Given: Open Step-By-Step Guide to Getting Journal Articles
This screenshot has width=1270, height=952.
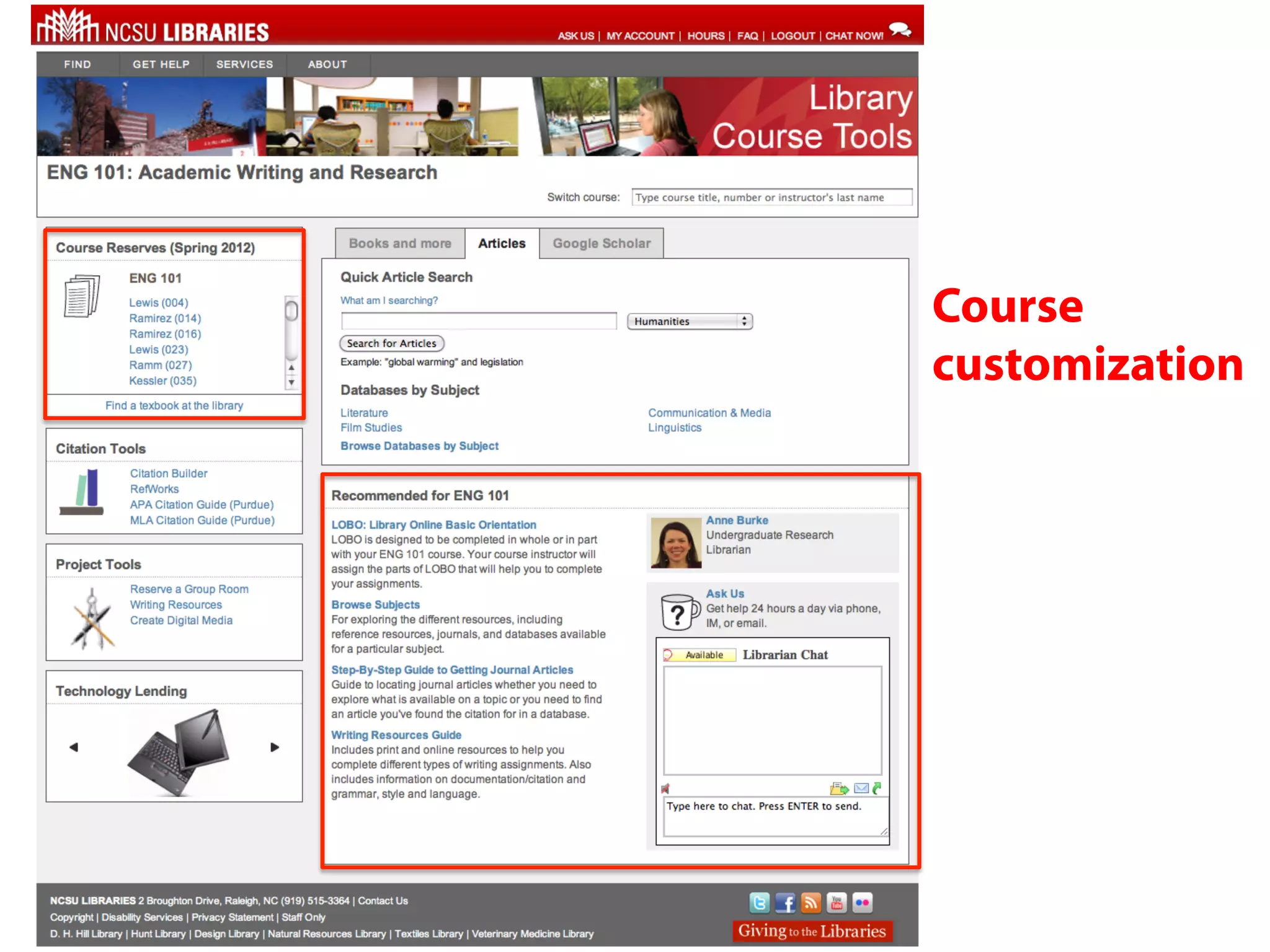Looking at the screenshot, I should pyautogui.click(x=452, y=669).
